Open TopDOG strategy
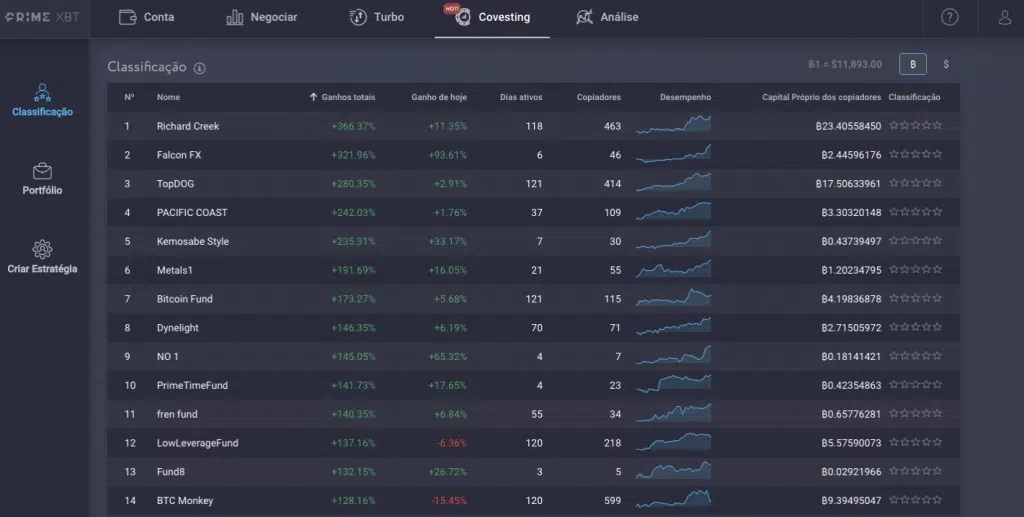This screenshot has width=1024, height=517. (x=176, y=183)
